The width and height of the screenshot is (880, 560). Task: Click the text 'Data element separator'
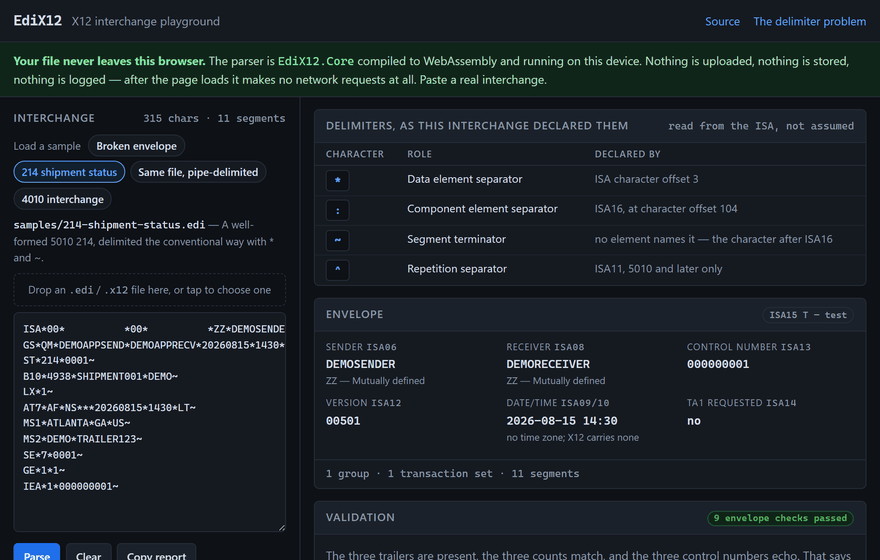[x=465, y=179]
